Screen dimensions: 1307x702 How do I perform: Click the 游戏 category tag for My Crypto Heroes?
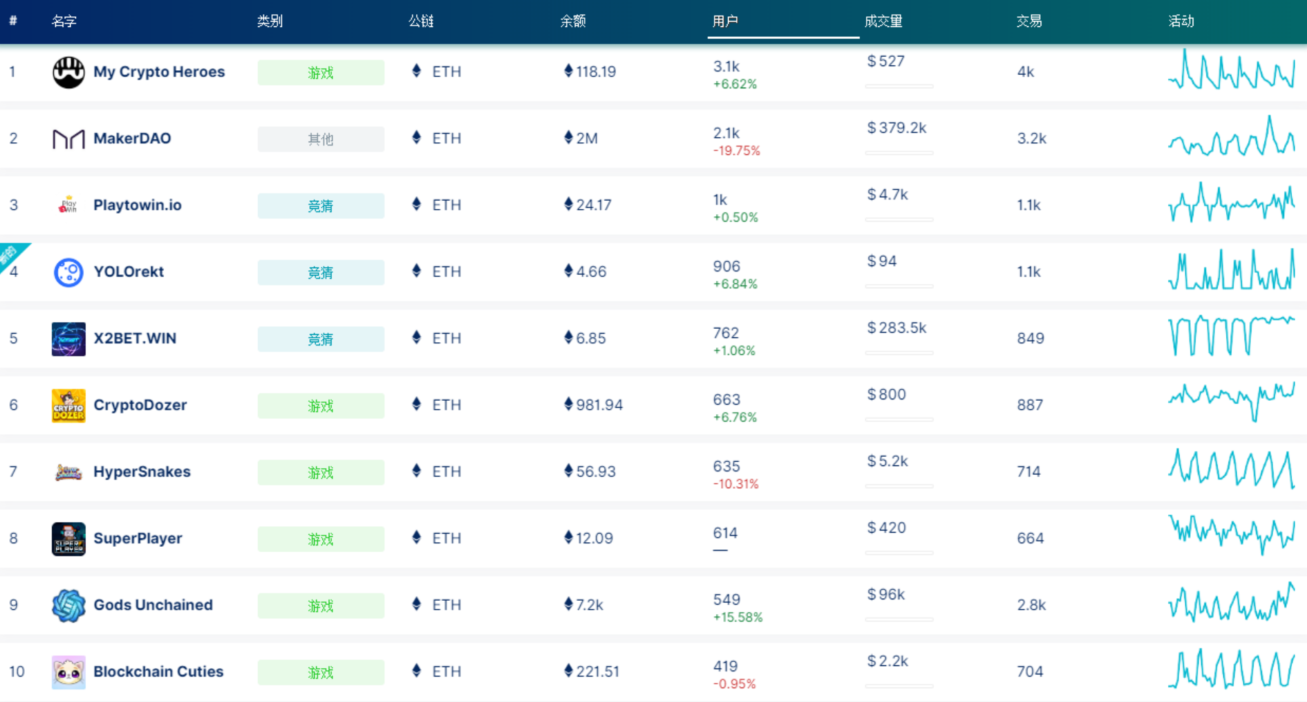click(x=321, y=72)
